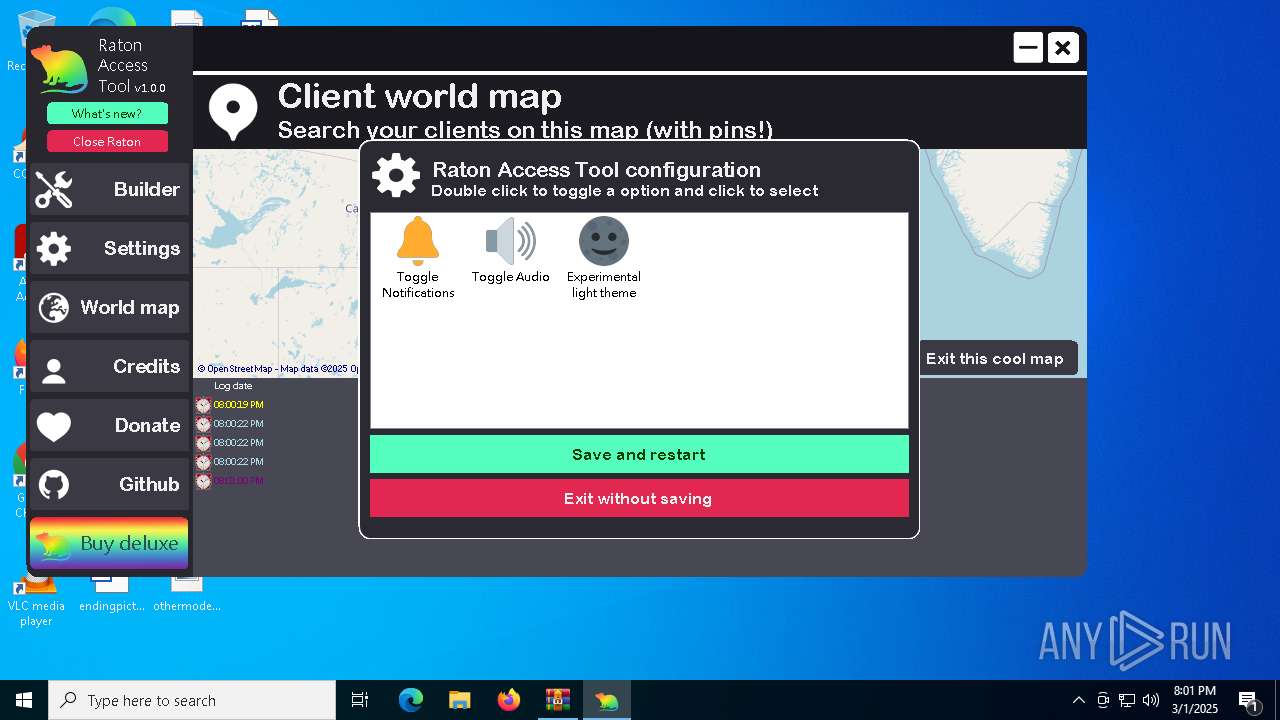Click the network icon in system tray
The width and height of the screenshot is (1280, 720).
point(1127,700)
